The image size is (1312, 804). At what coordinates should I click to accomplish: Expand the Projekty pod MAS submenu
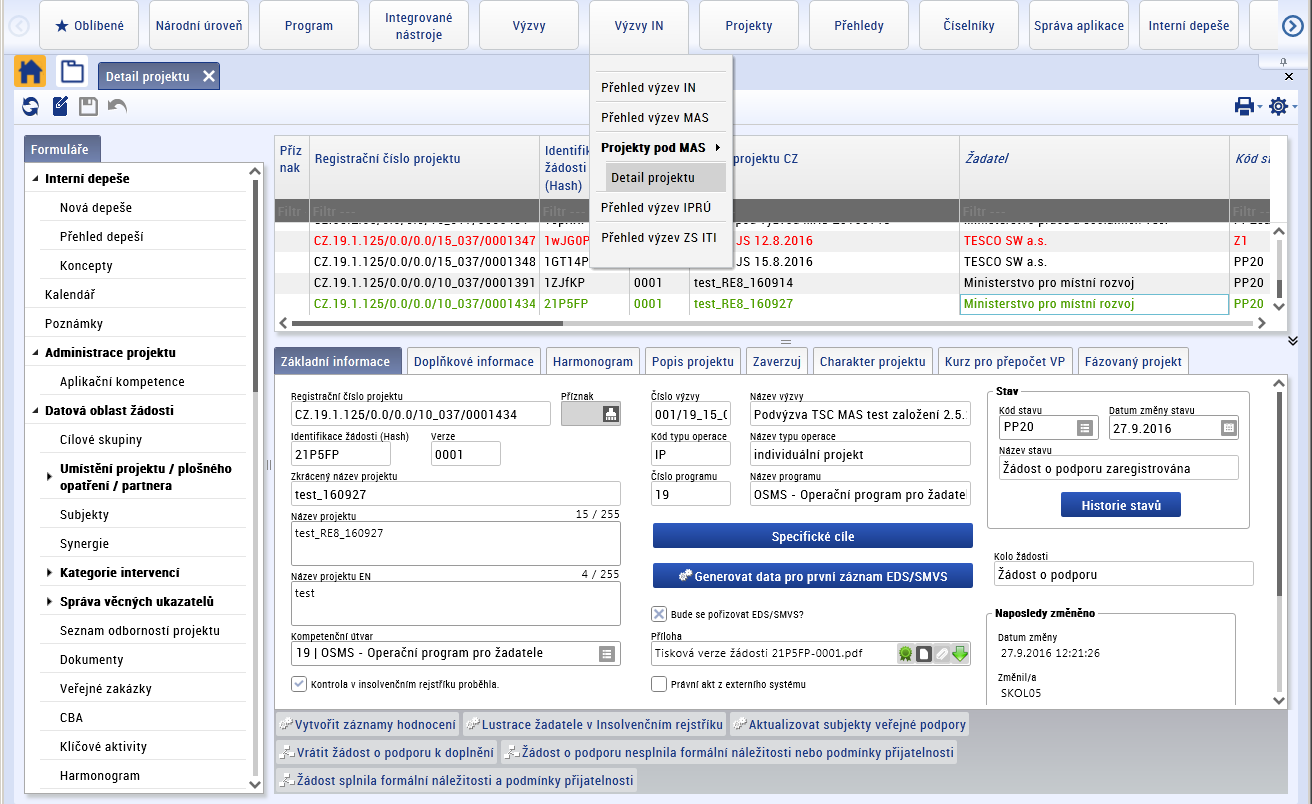[662, 148]
